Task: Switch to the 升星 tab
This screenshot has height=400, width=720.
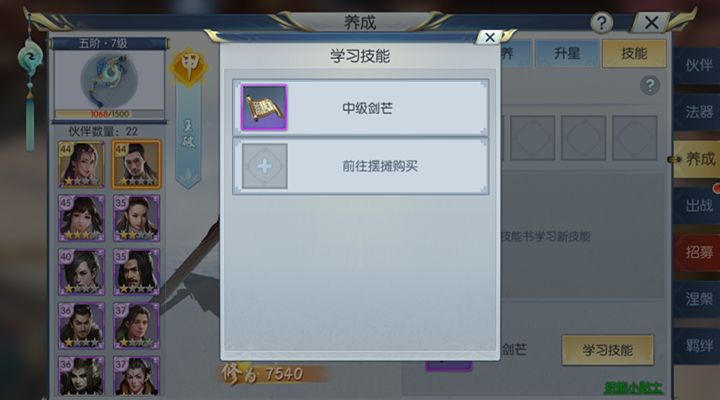Action: [567, 53]
